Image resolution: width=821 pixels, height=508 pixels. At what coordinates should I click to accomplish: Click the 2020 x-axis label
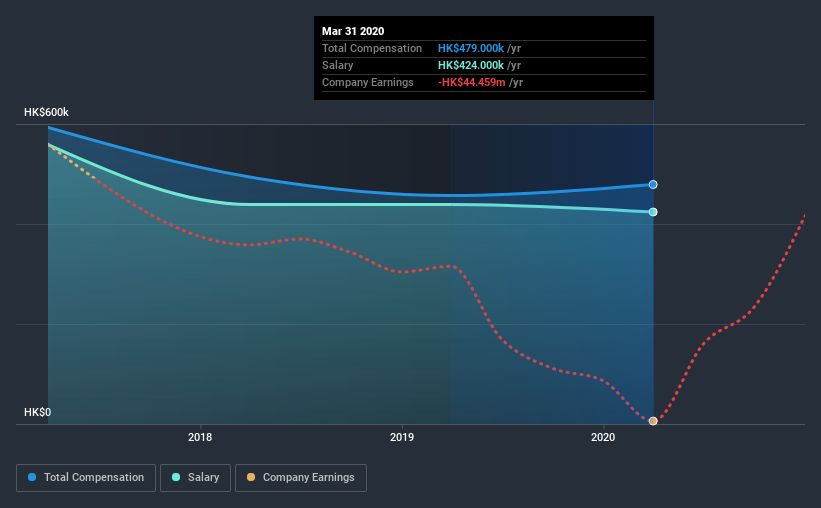(603, 437)
